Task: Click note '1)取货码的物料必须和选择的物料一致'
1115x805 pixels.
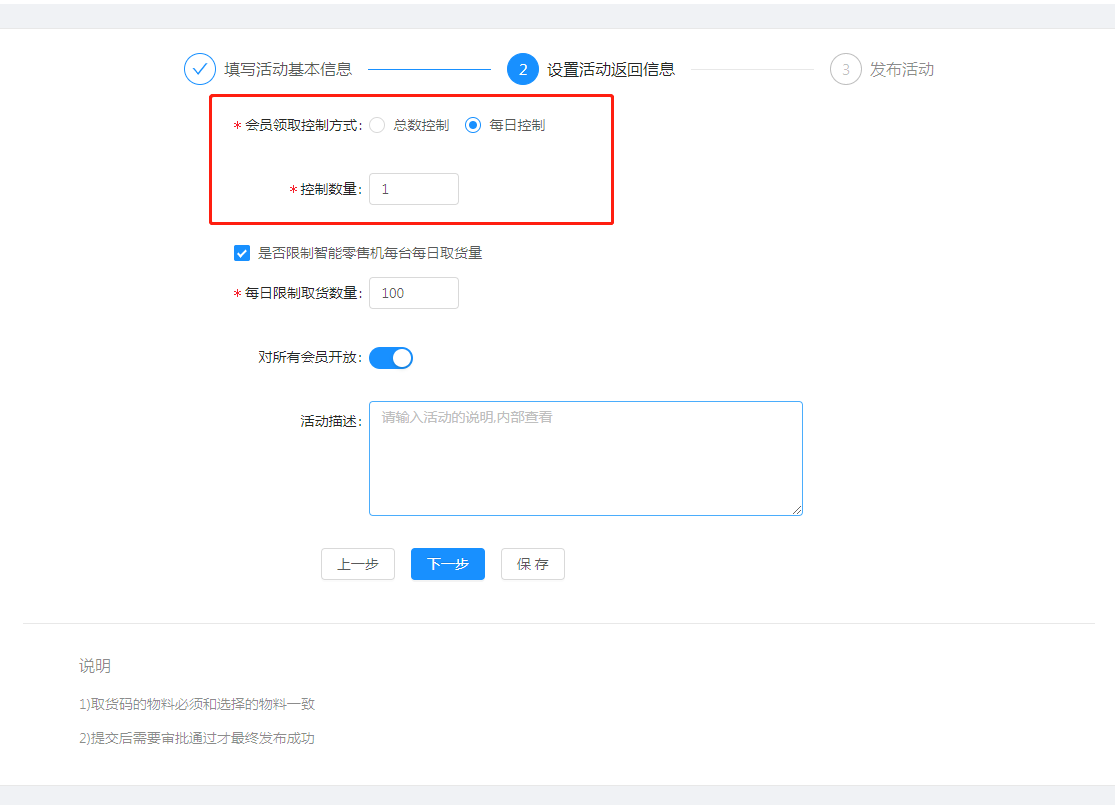Action: (197, 704)
